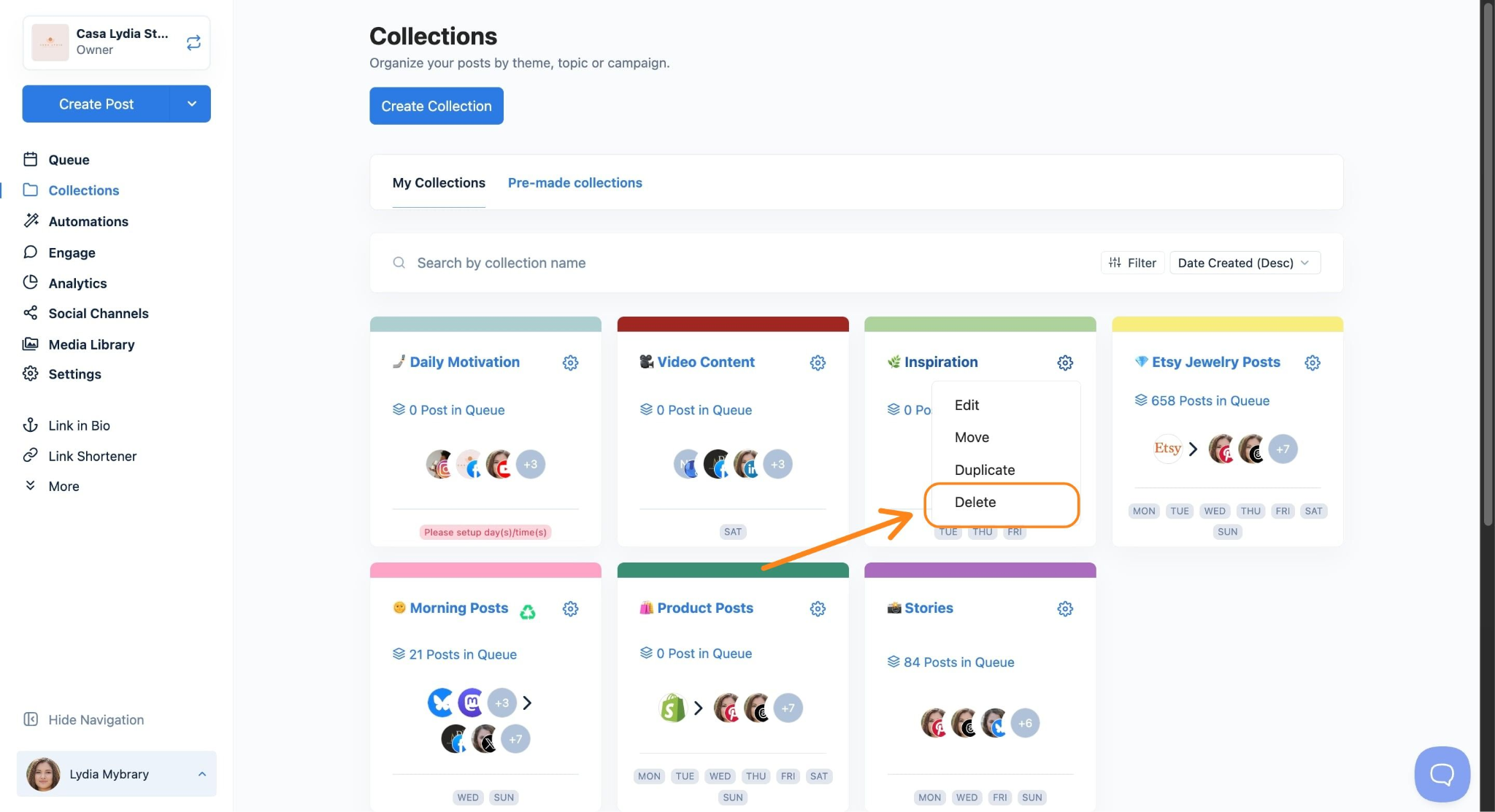This screenshot has width=1495, height=812.
Task: Expand the Create Post dropdown arrow
Action: click(191, 104)
